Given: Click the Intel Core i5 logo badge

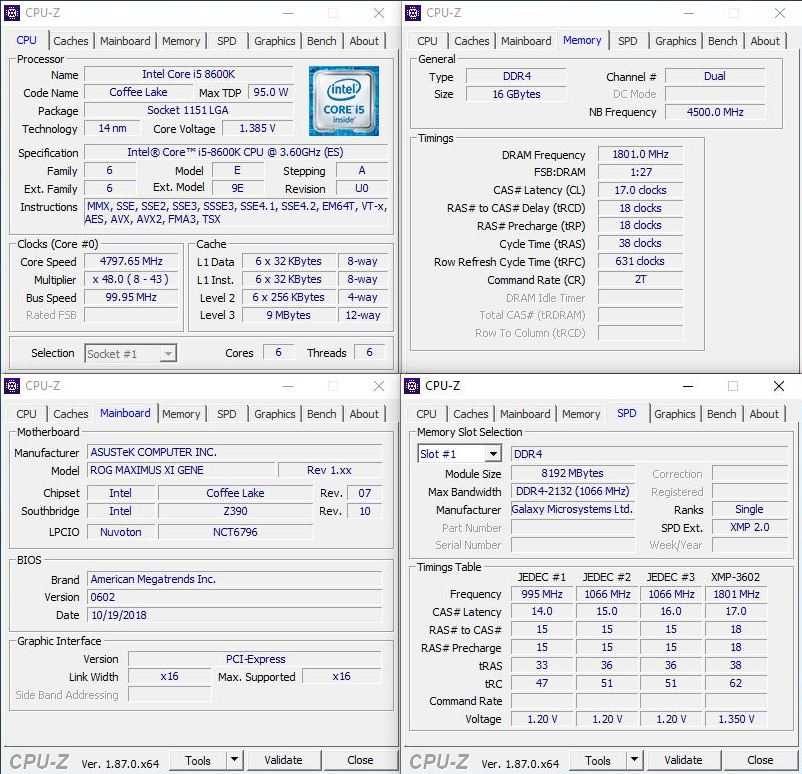Looking at the screenshot, I should (x=343, y=101).
